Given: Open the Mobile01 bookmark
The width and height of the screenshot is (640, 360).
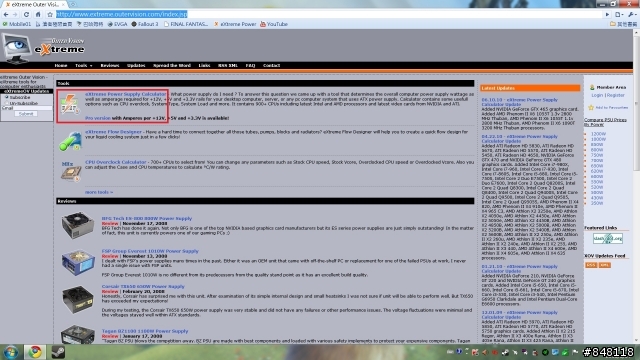Looking at the screenshot, I should pyautogui.click(x=17, y=24).
